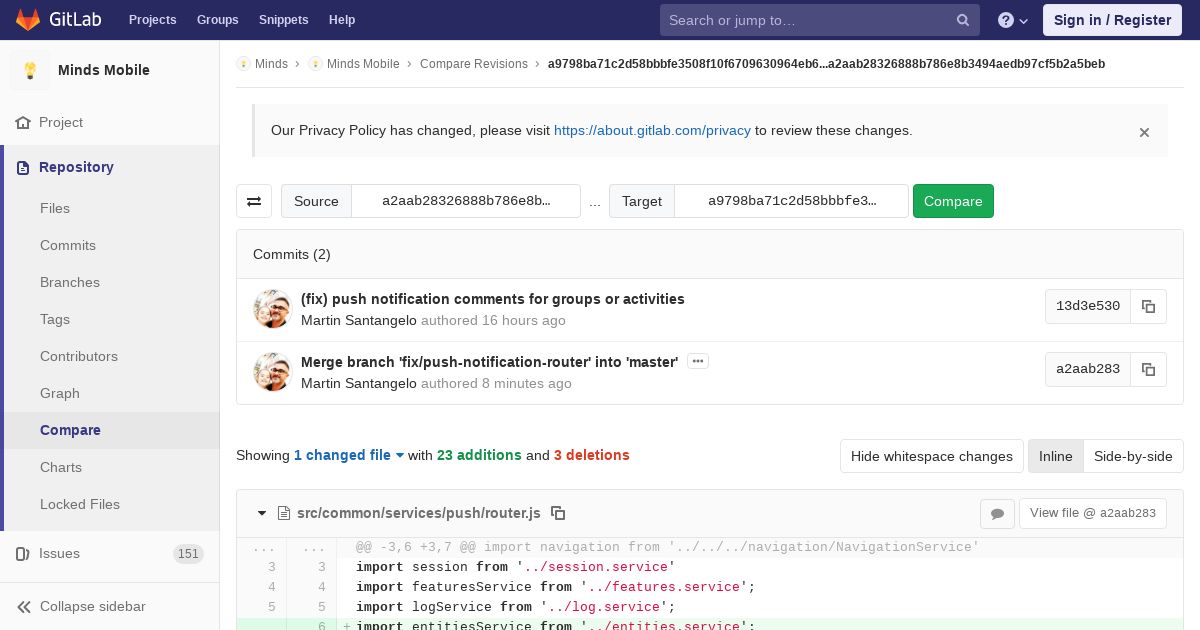
Task: Expand merge commit message ellipsis
Action: tap(698, 361)
